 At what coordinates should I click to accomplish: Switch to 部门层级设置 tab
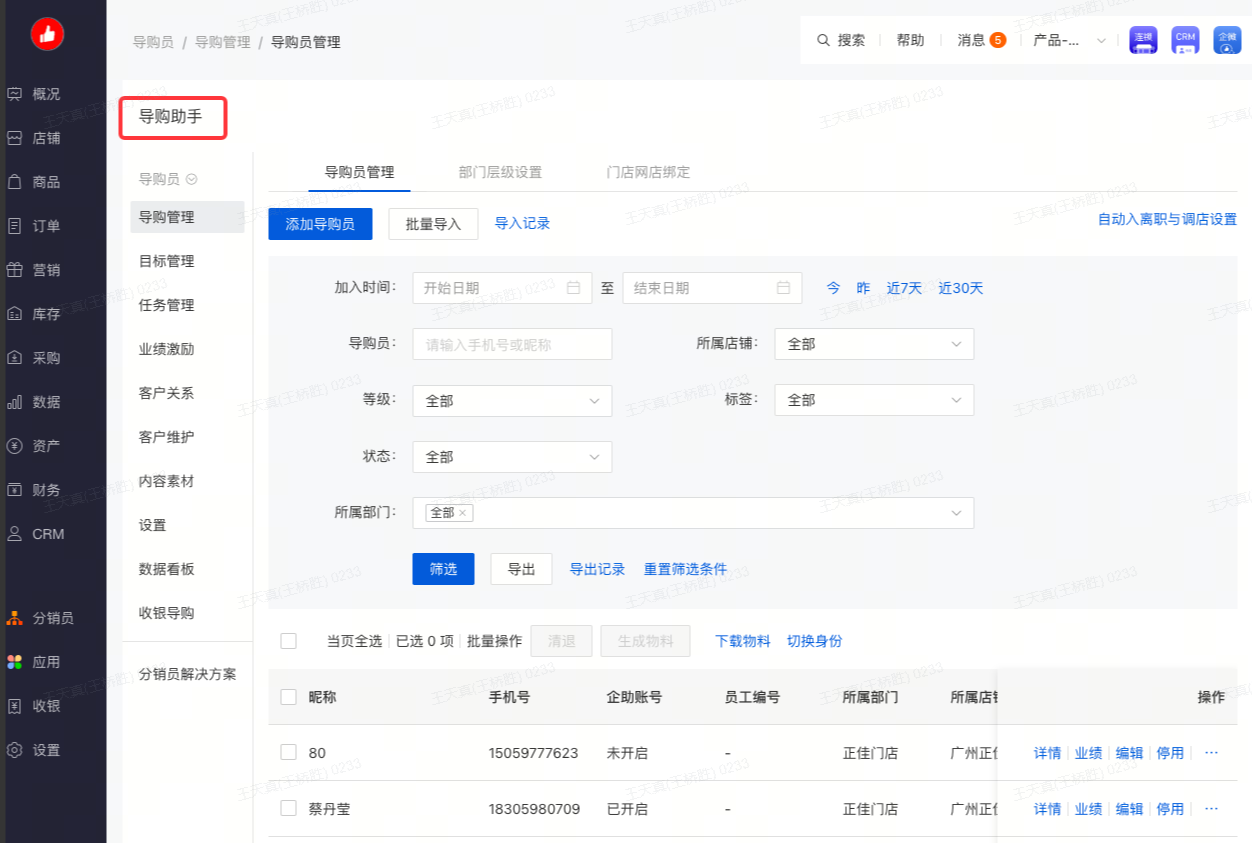coord(500,172)
